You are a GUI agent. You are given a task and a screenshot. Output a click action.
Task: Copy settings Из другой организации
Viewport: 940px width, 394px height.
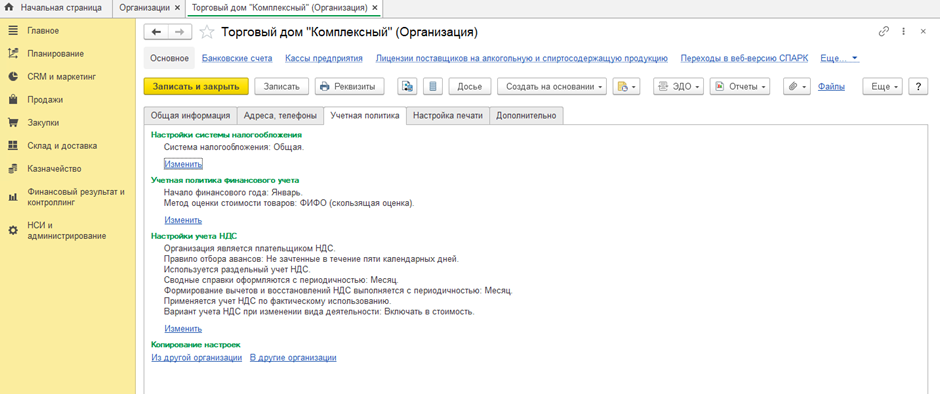click(x=197, y=357)
